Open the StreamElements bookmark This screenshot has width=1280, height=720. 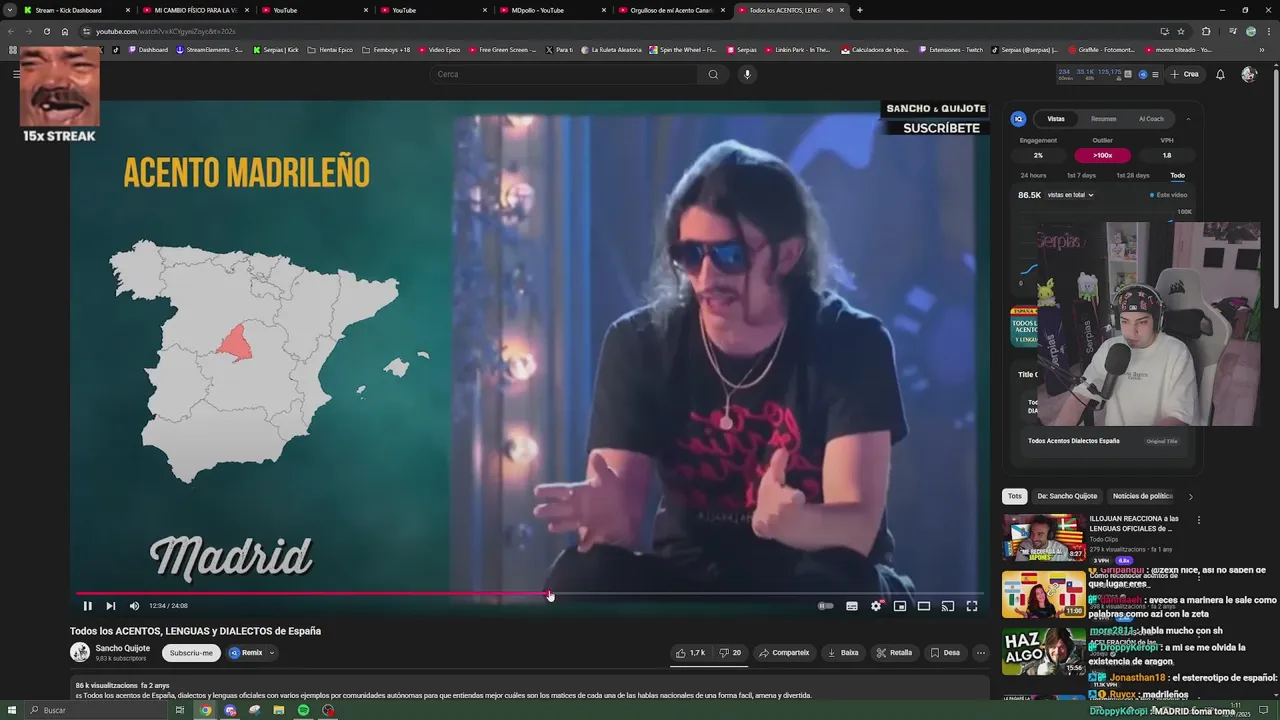pos(210,49)
